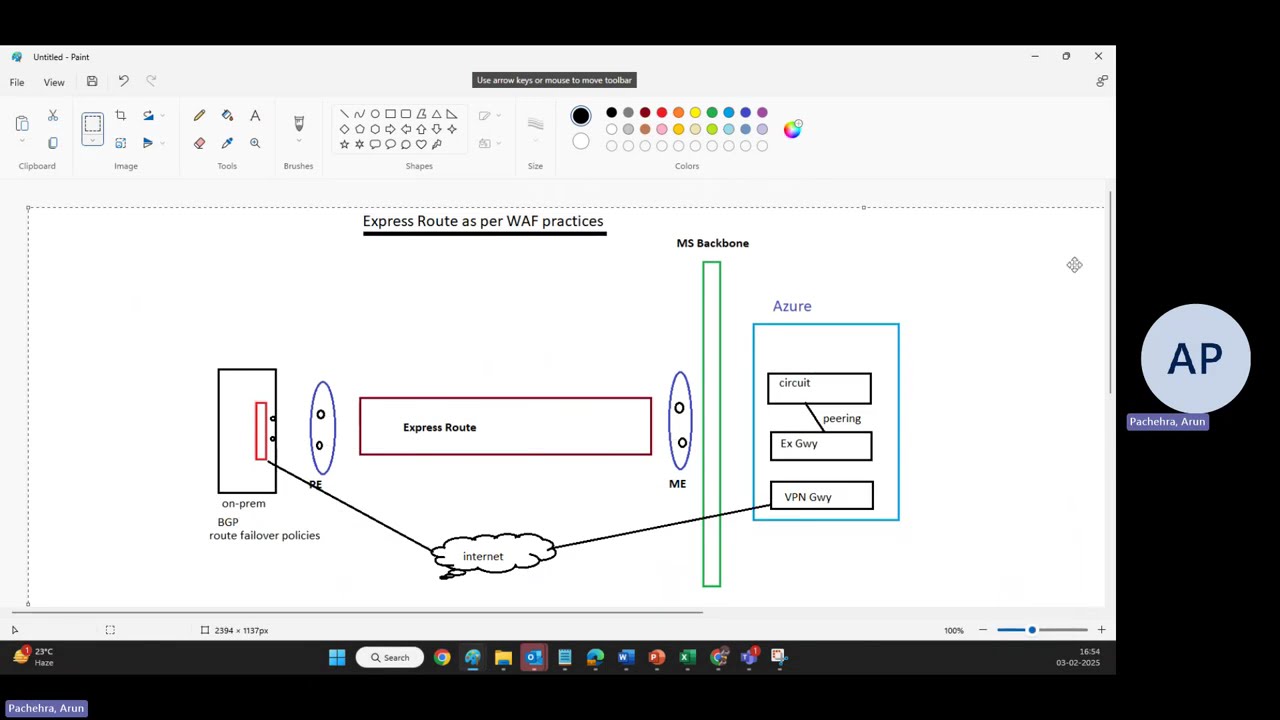Select Color 2 background swatch
Viewport: 1280px width, 720px height.
tap(581, 142)
